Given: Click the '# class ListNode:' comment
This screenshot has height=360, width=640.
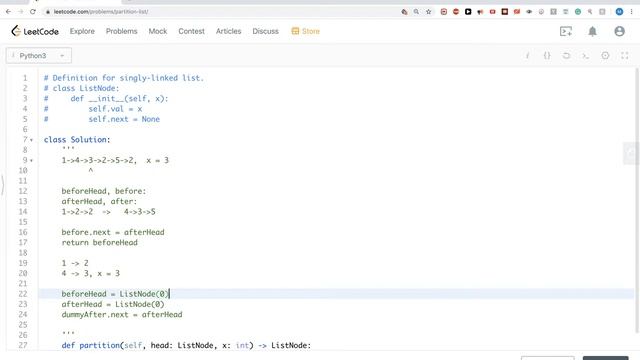Looking at the screenshot, I should click(x=82, y=88).
